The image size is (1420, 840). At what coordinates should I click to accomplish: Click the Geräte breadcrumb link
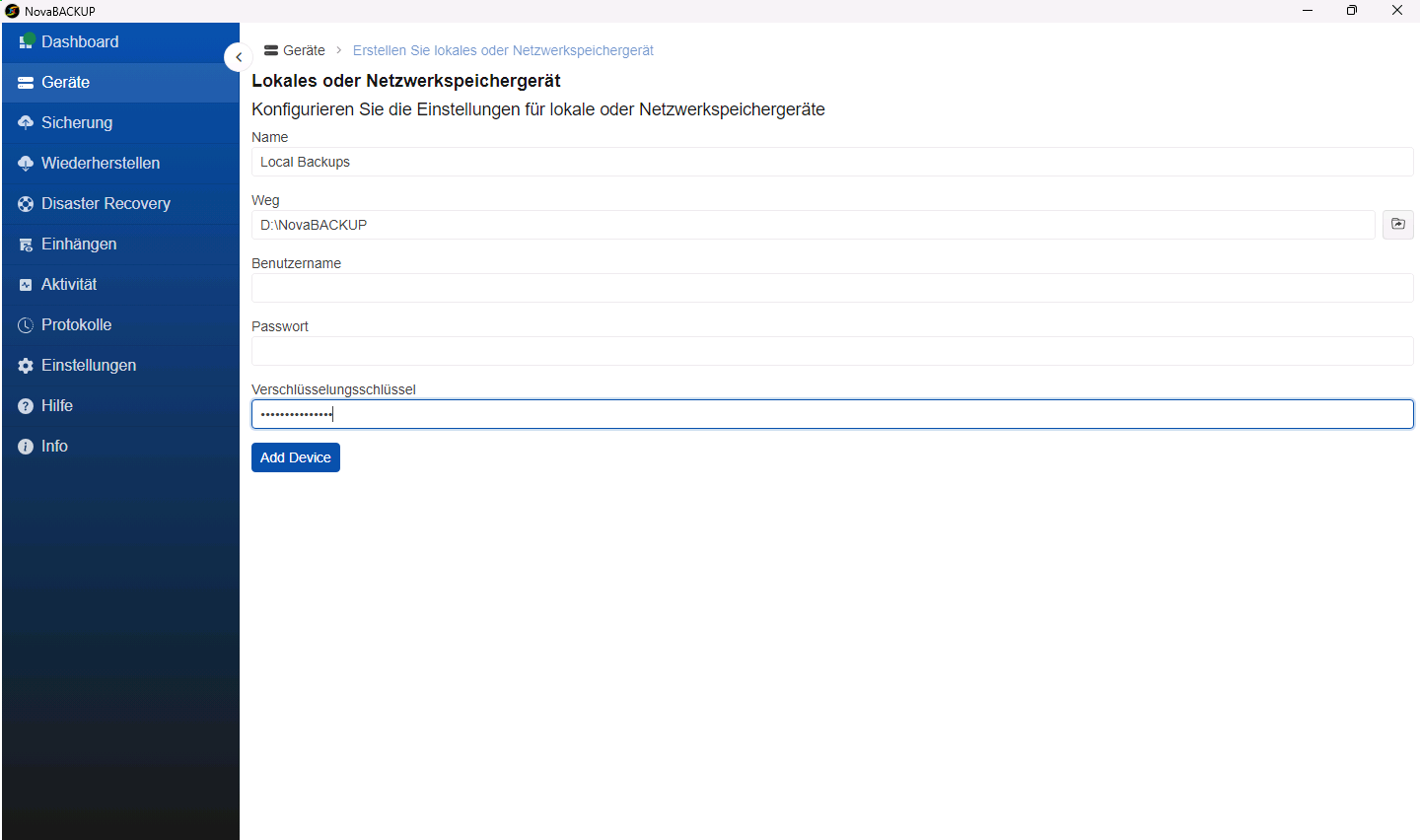click(x=295, y=50)
